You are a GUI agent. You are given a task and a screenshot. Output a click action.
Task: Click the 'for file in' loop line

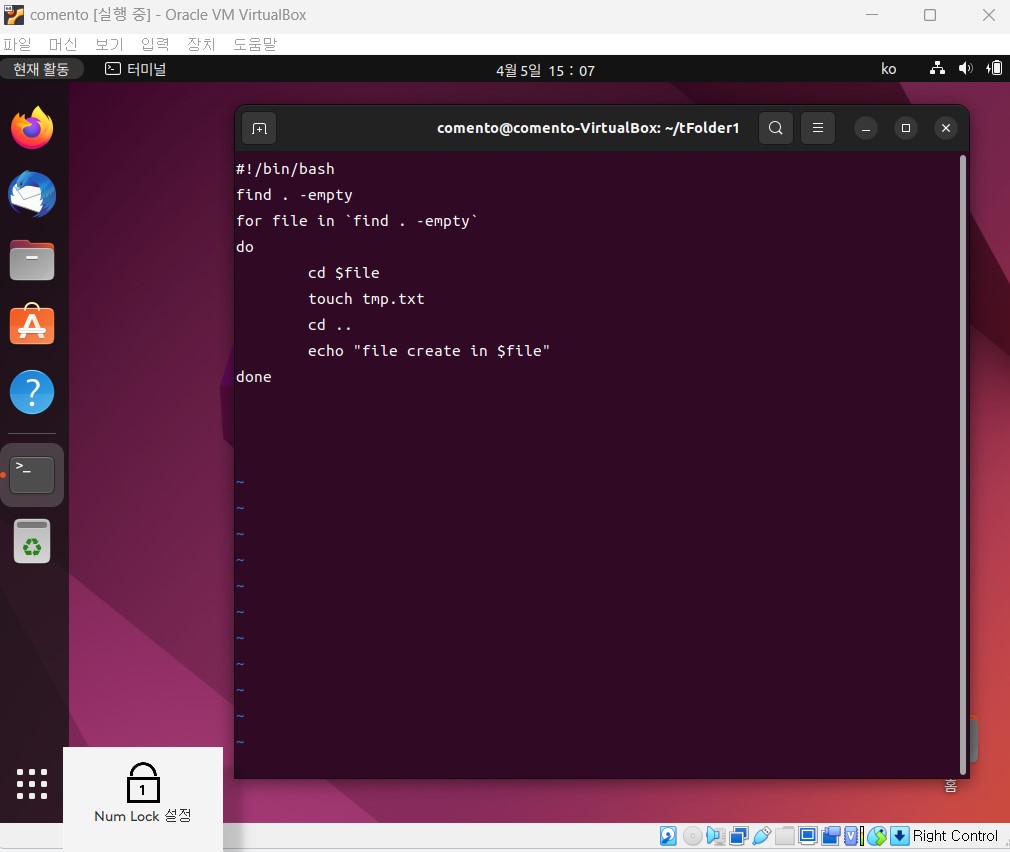(x=357, y=221)
